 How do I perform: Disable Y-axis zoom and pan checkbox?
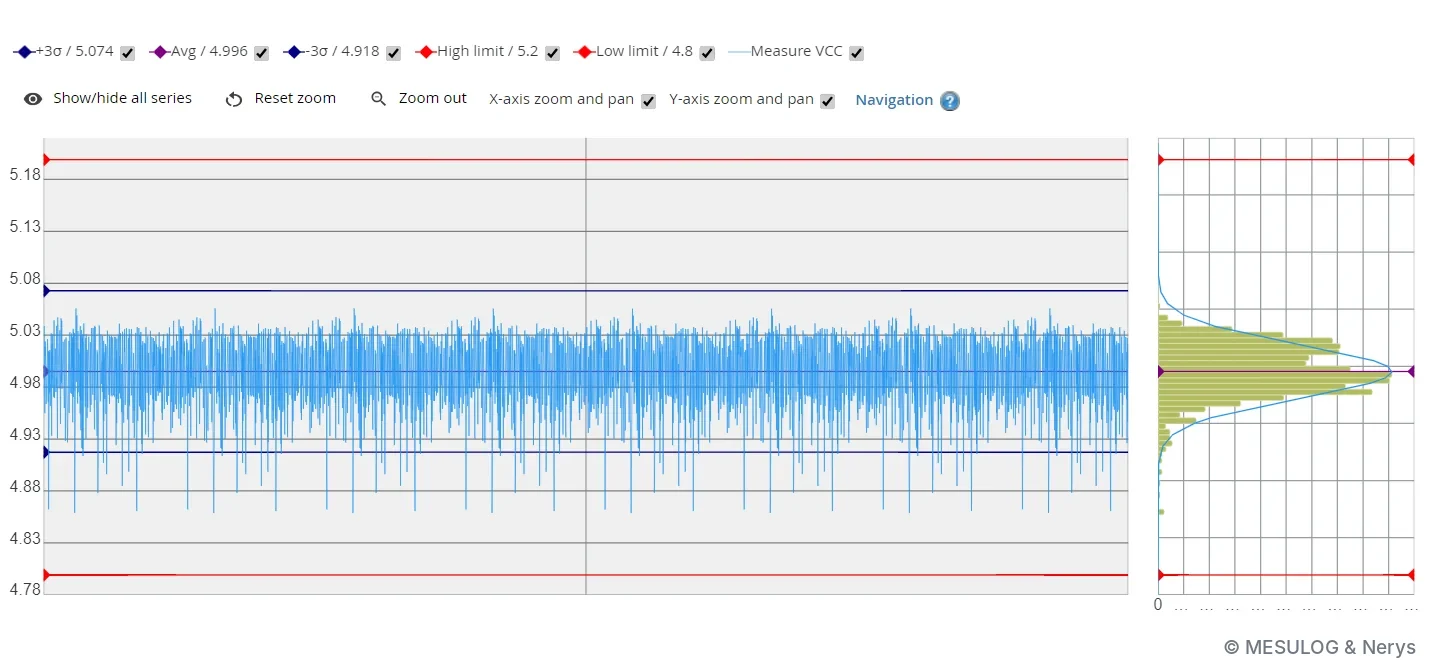[x=827, y=101]
